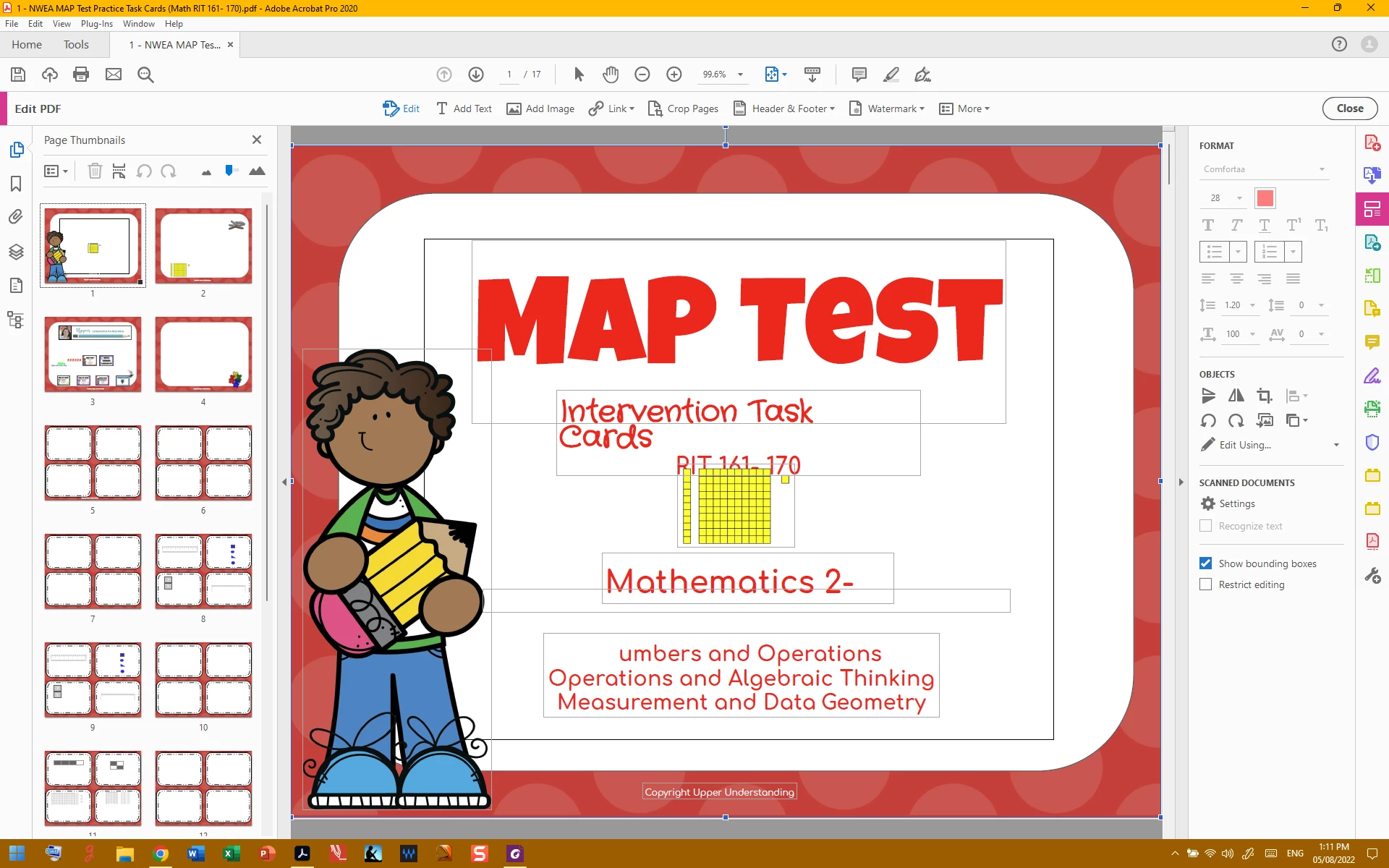Click the Close Edit PDF button
Viewport: 1389px width, 868px height.
[x=1349, y=109]
